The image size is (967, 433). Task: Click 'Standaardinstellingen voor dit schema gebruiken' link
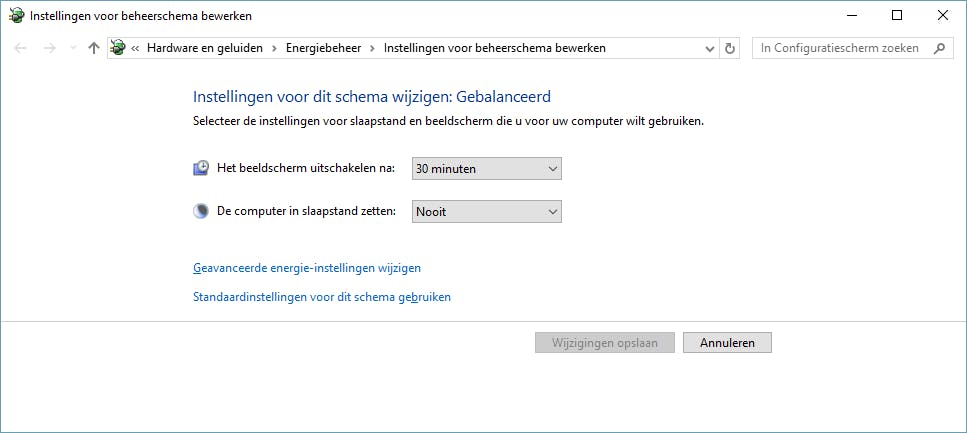point(321,297)
